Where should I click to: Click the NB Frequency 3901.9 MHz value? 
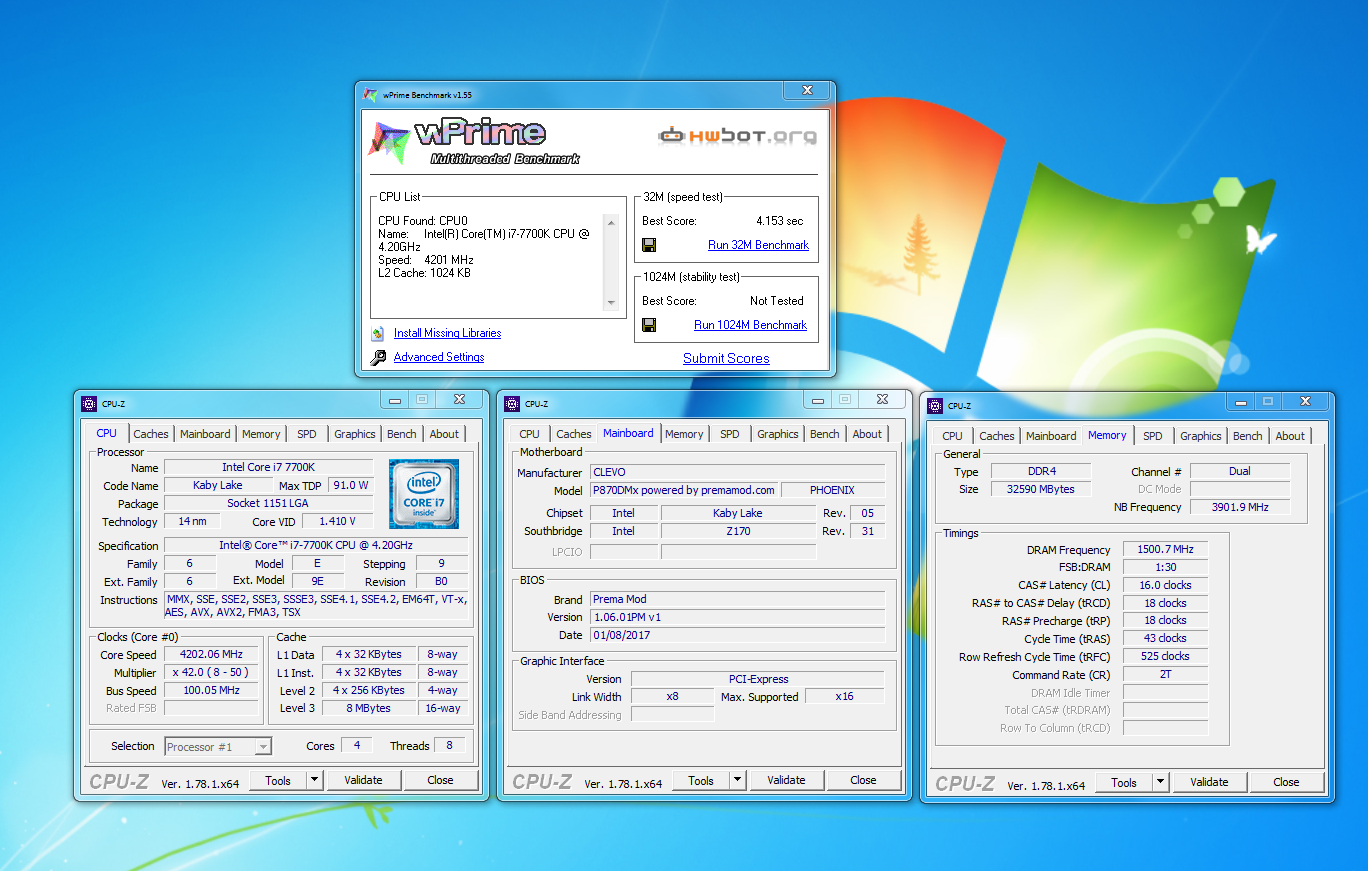pyautogui.click(x=1240, y=507)
